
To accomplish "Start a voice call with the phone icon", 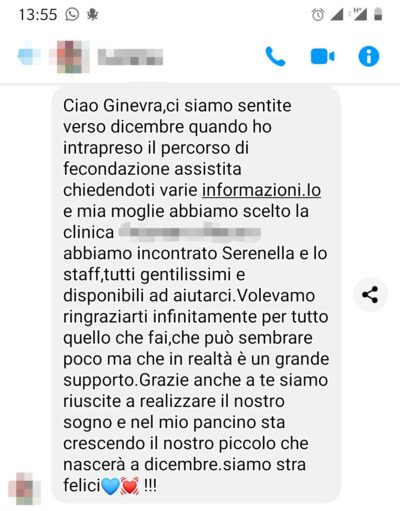I will coord(275,57).
